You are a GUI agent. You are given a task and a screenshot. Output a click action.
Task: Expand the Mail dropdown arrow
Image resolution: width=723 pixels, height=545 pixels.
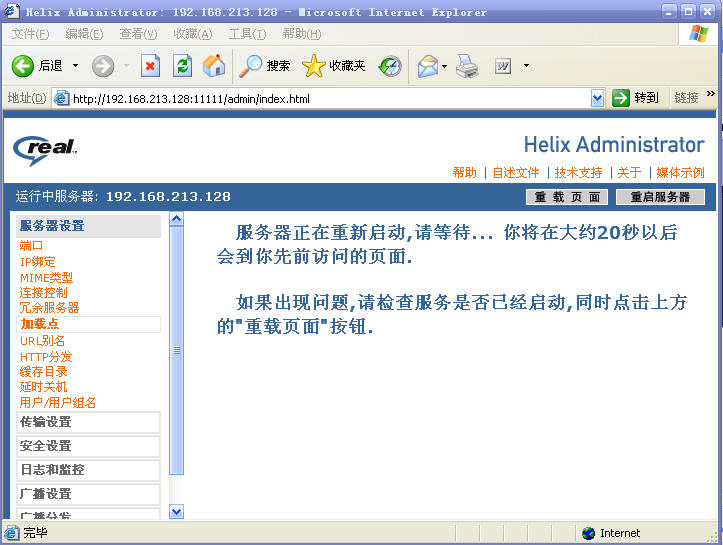pyautogui.click(x=444, y=66)
